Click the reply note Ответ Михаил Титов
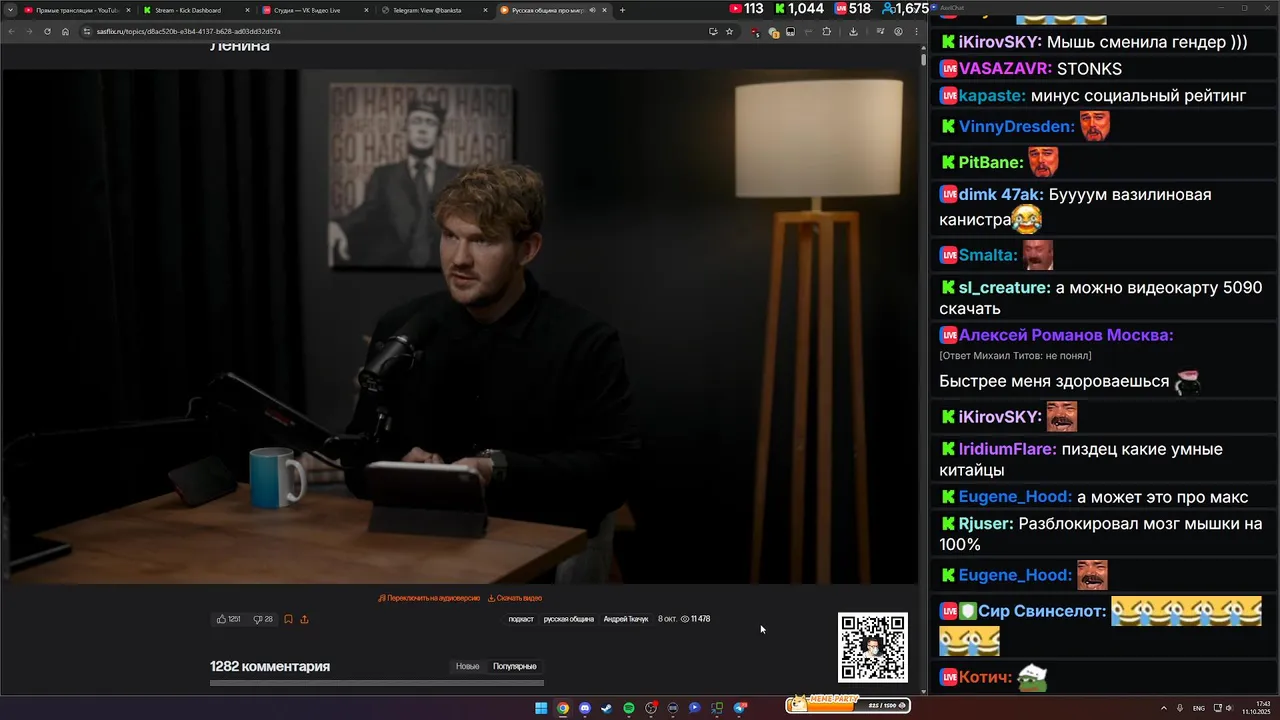1280x720 pixels. point(1015,356)
